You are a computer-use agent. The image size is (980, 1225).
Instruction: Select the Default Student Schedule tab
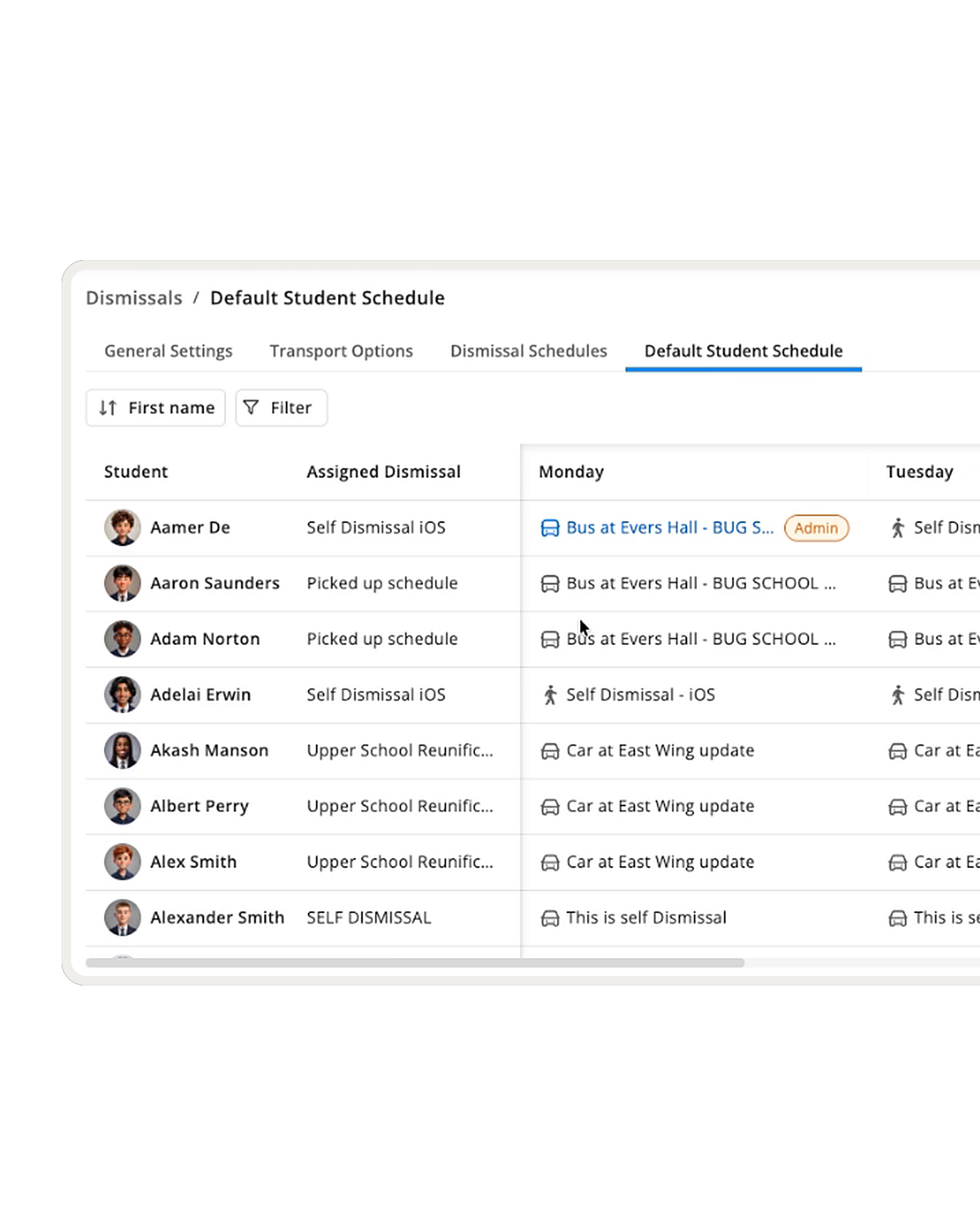click(744, 351)
